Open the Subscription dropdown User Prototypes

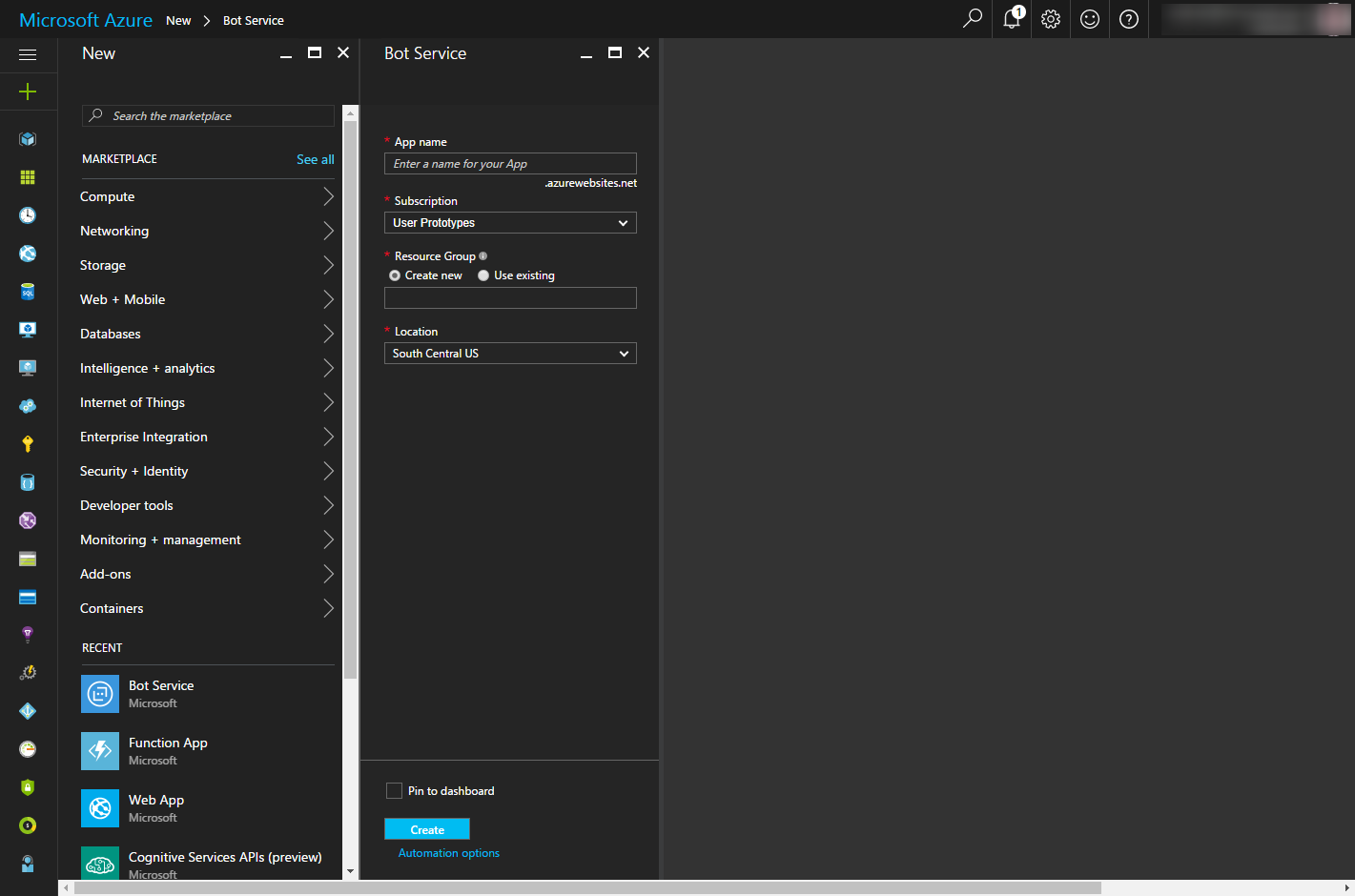(x=510, y=222)
